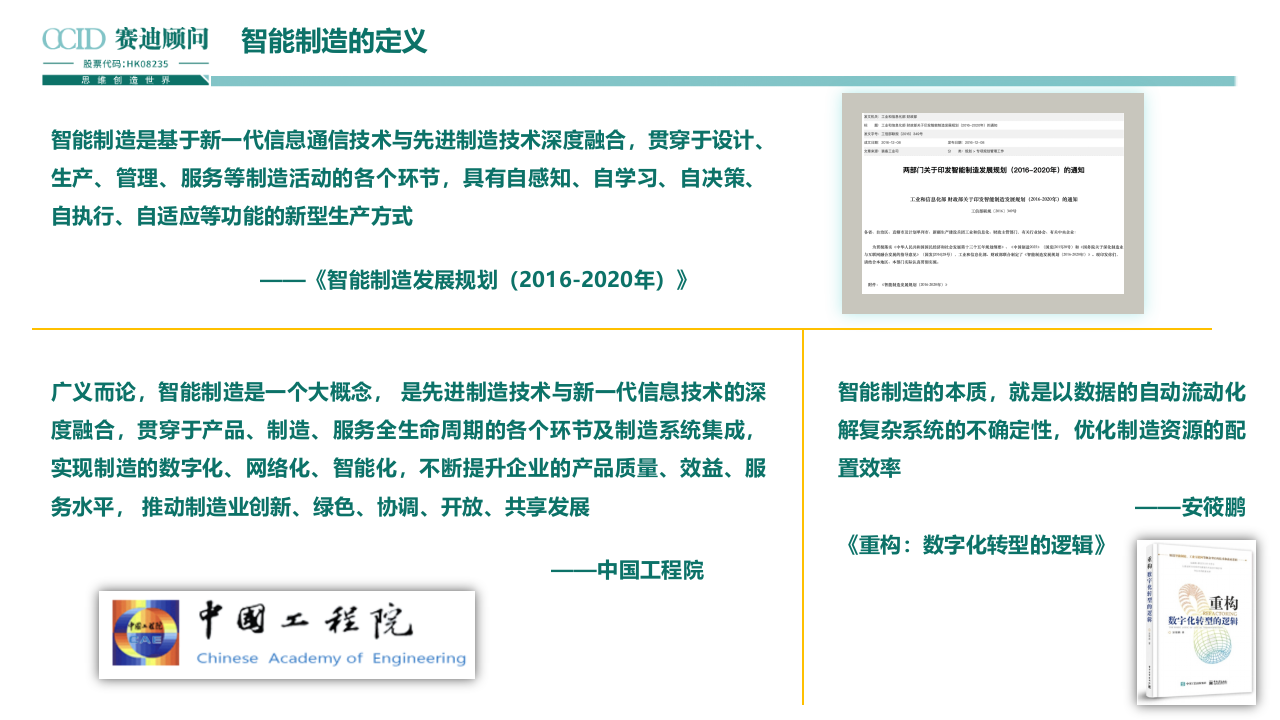Click the slide title 智能制造的定义
The image size is (1280, 720).
coord(330,42)
